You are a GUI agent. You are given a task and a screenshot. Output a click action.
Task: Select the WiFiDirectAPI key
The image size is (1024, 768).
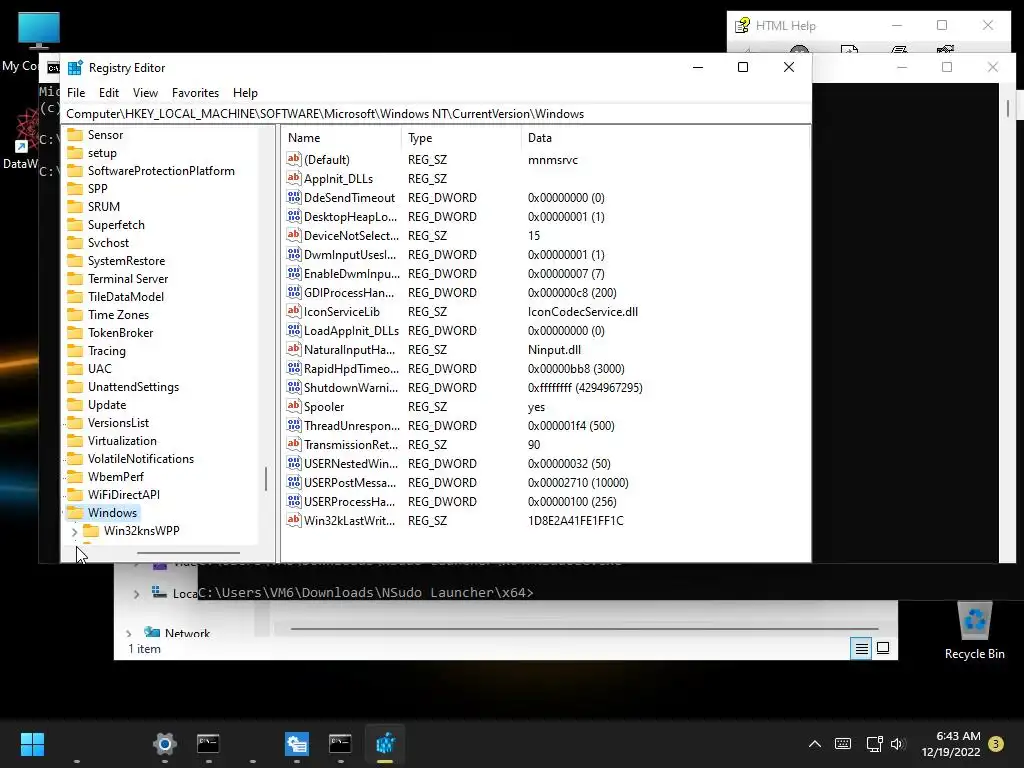coord(123,494)
